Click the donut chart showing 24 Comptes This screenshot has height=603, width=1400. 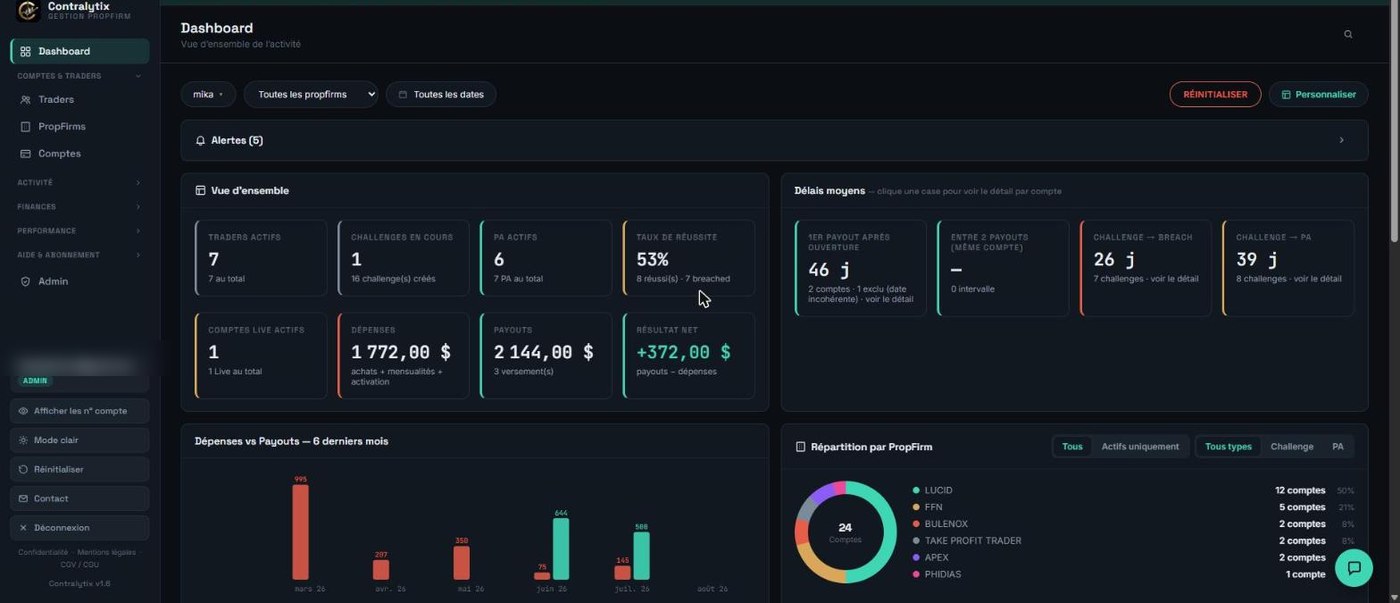(845, 532)
